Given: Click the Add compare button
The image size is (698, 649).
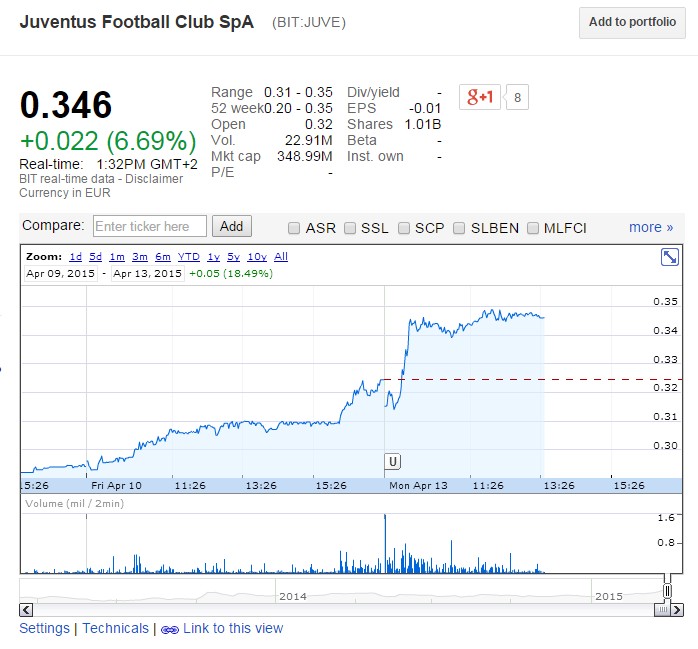Looking at the screenshot, I should pos(231,227).
